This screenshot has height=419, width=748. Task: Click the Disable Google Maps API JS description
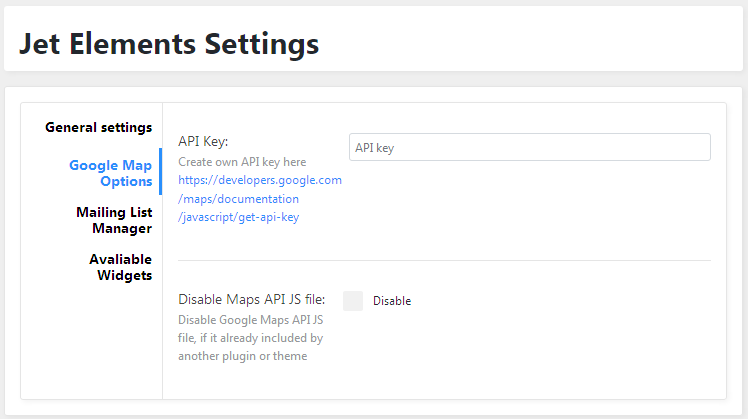point(250,338)
